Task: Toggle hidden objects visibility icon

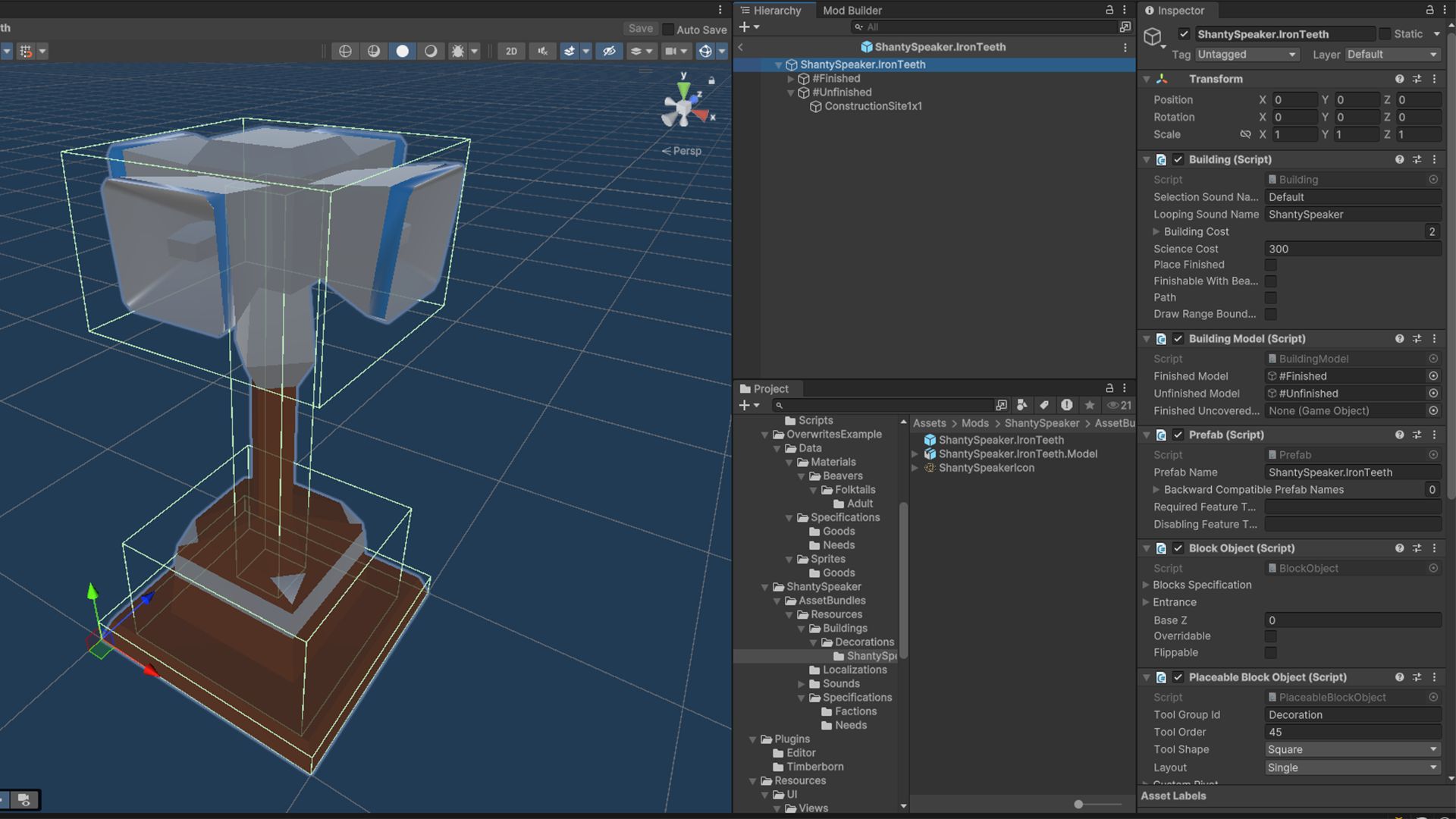Action: point(608,51)
